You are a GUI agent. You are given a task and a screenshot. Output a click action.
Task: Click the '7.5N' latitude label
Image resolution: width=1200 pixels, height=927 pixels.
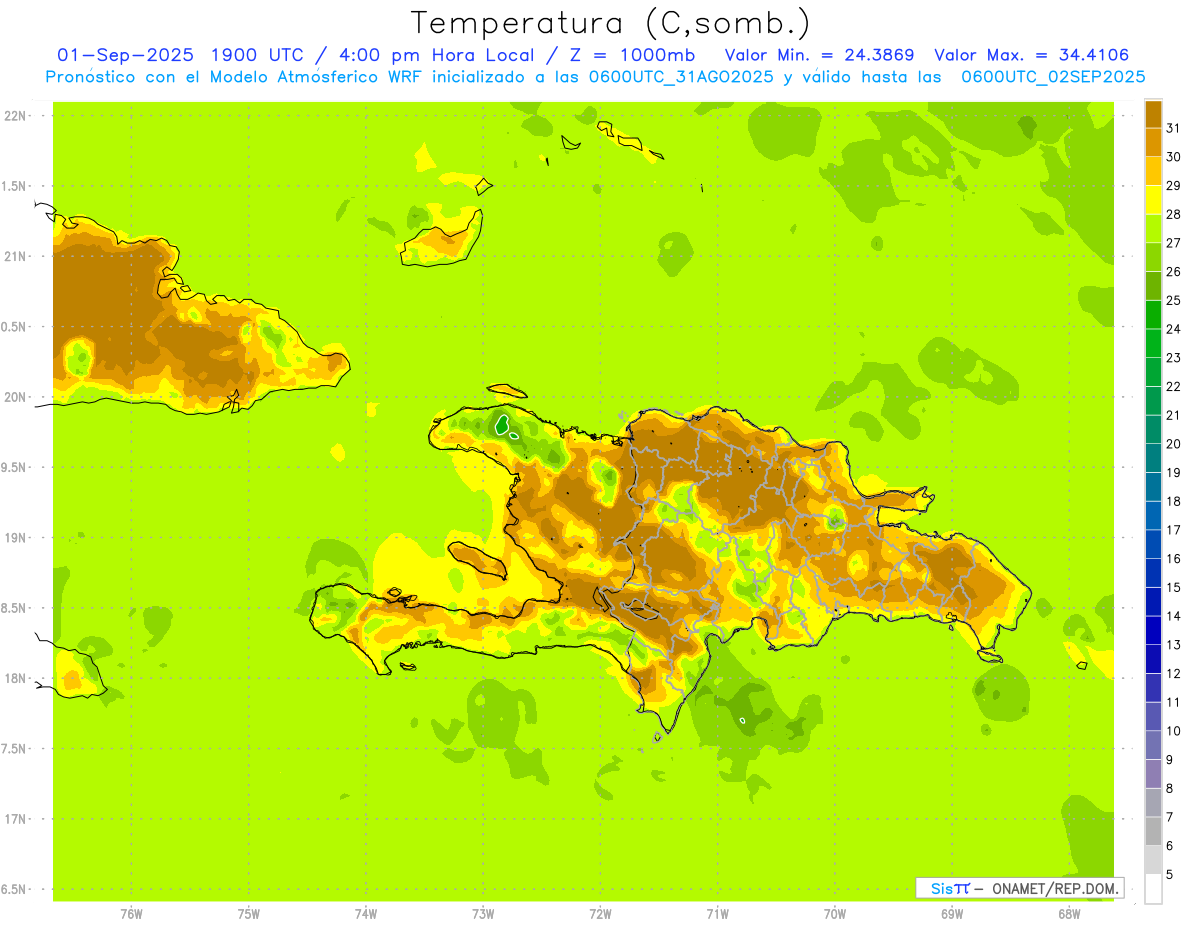point(15,748)
